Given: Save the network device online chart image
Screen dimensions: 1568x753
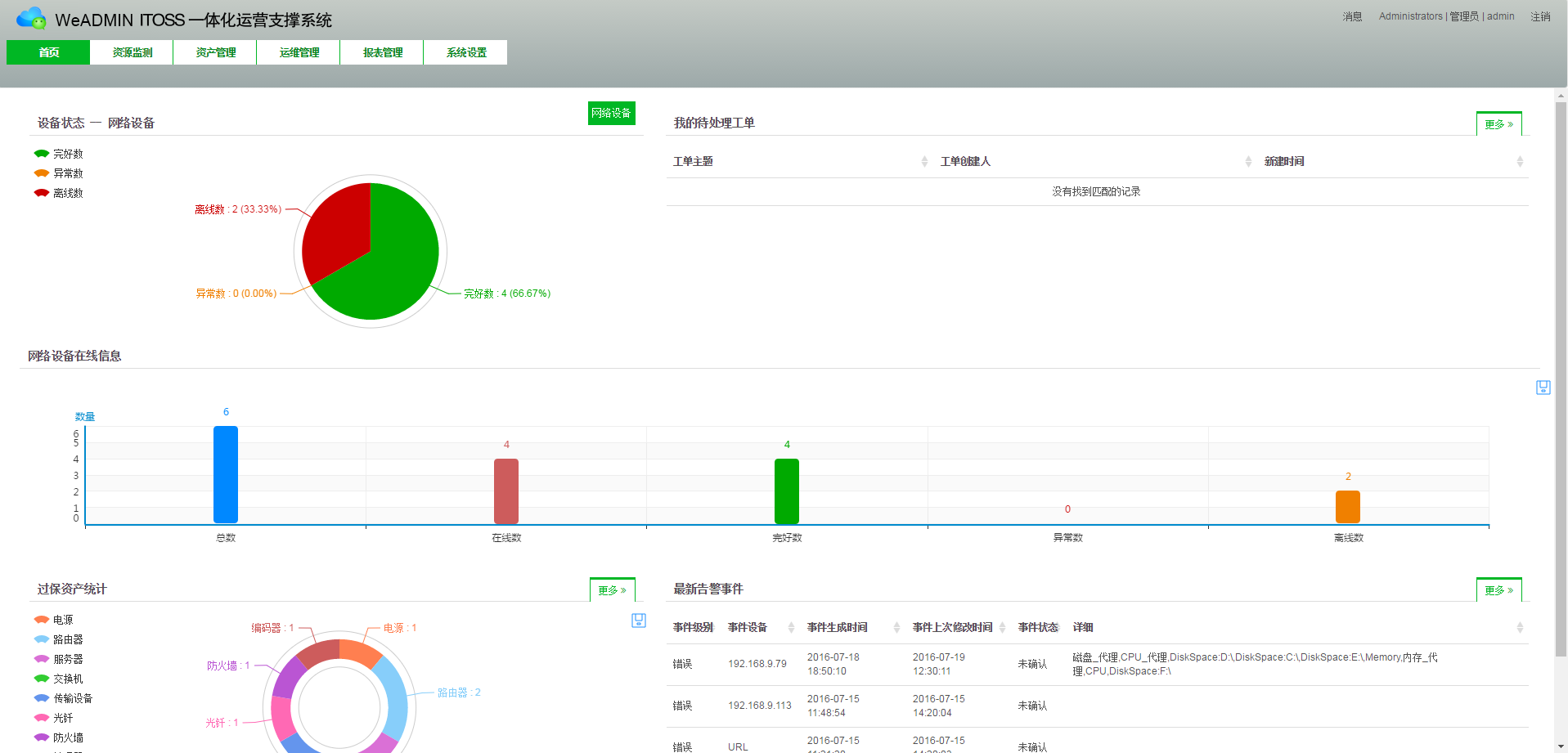Looking at the screenshot, I should (x=1543, y=388).
